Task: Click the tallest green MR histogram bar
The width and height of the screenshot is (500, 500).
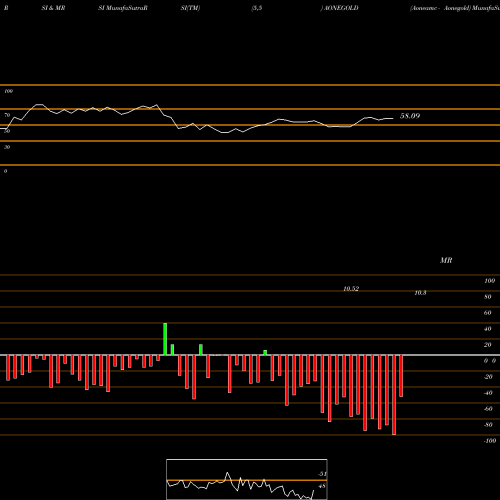Action: (165, 339)
